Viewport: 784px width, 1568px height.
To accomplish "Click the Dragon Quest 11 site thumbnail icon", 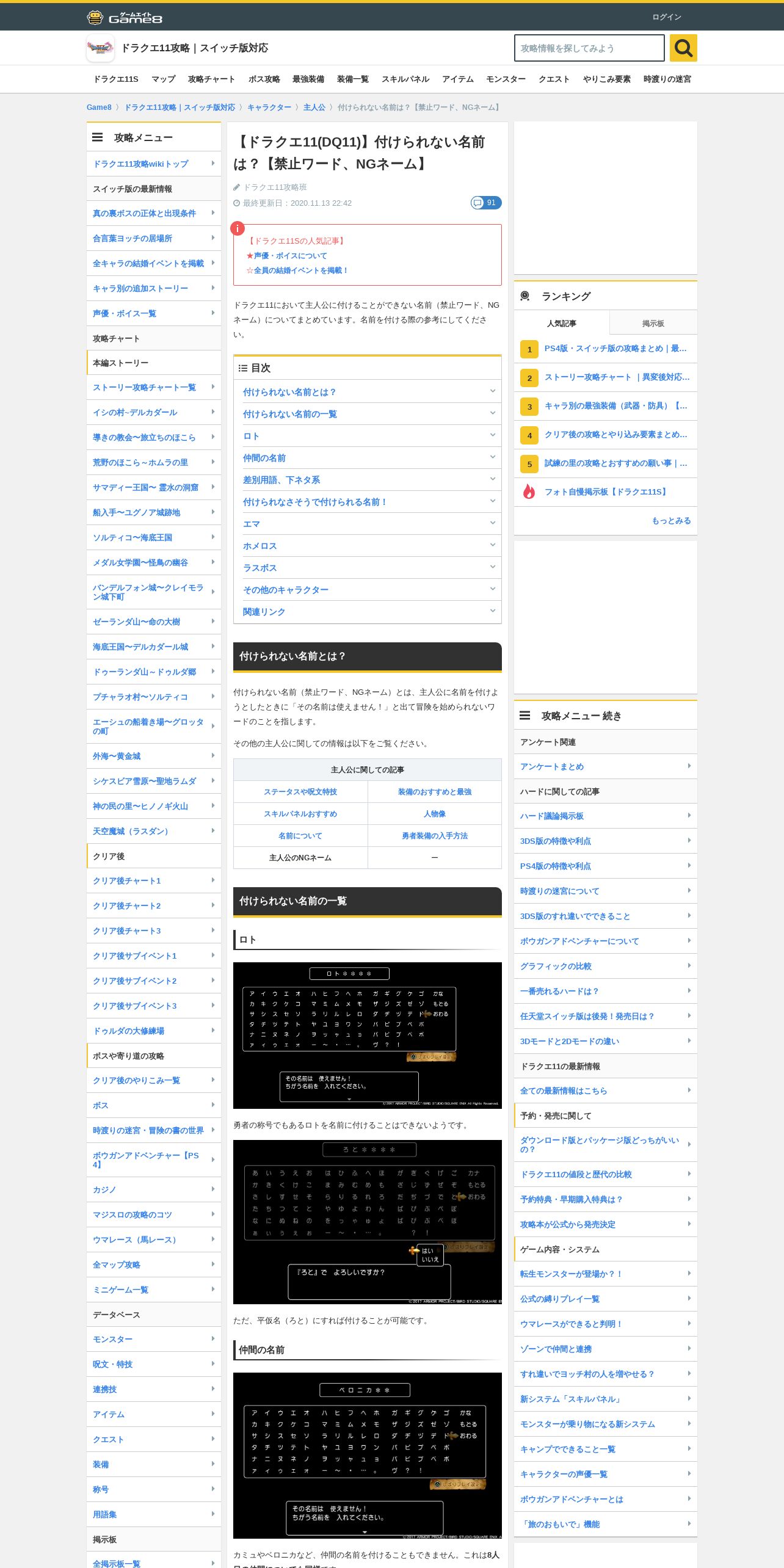I will coord(100,48).
